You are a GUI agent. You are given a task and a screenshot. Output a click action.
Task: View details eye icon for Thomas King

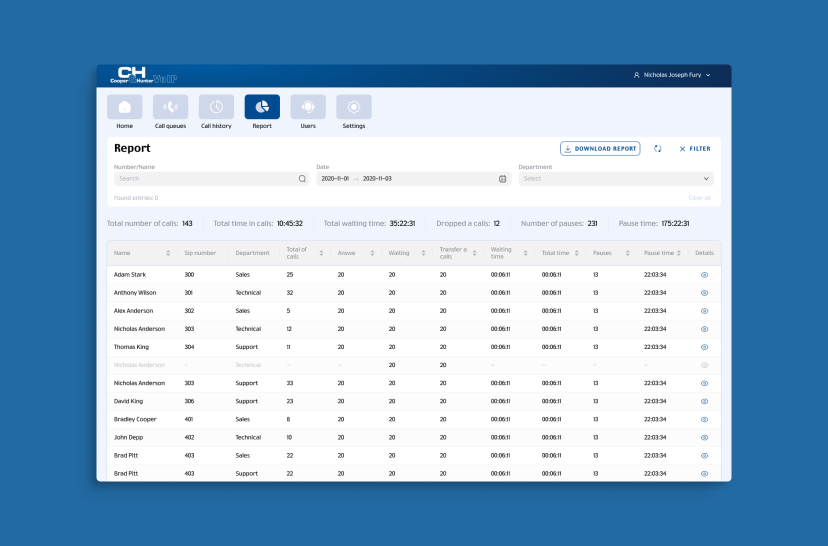[704, 347]
